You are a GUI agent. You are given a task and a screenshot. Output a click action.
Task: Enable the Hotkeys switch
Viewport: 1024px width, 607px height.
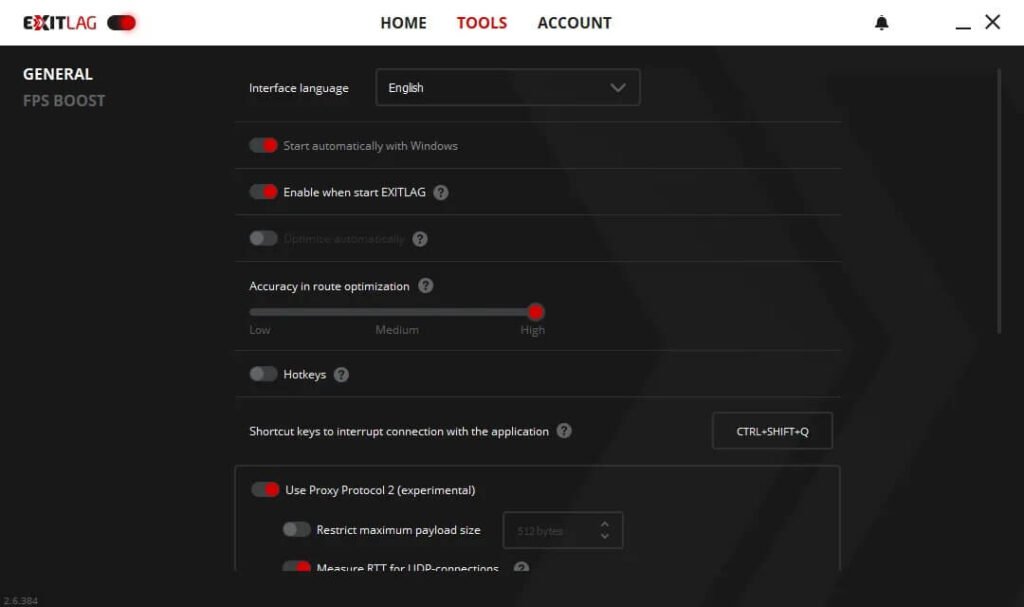263,374
